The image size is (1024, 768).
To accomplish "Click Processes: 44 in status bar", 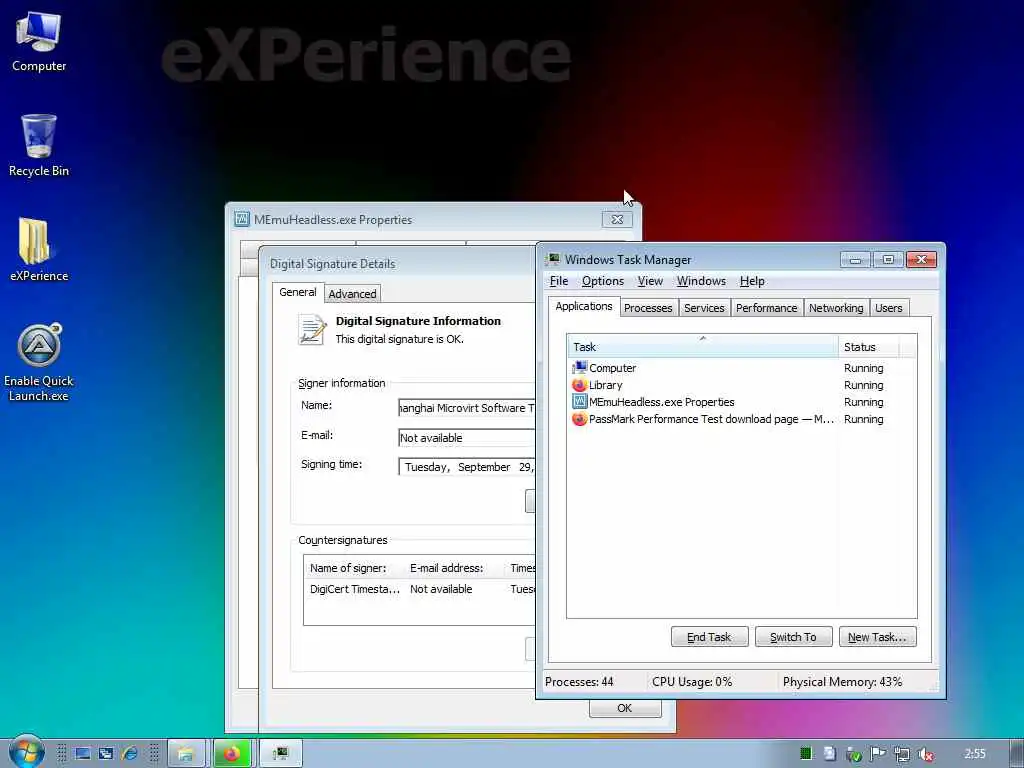I will (579, 682).
